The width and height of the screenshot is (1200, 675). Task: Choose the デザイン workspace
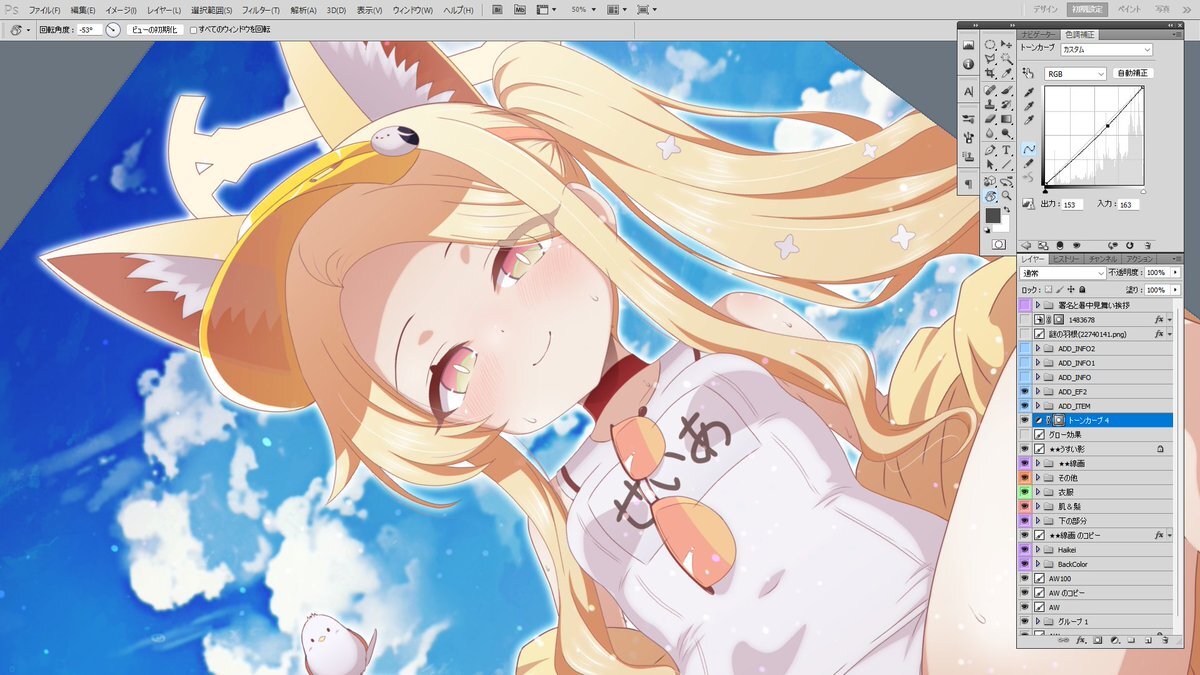(x=1045, y=9)
